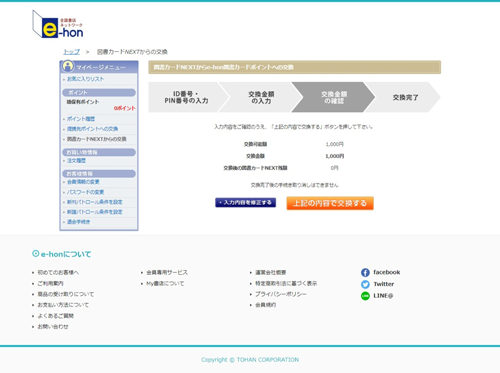Viewport: 500px width, 373px height.
Task: Open 新譜パトロール条件を設定 in sidebar
Action: click(95, 212)
